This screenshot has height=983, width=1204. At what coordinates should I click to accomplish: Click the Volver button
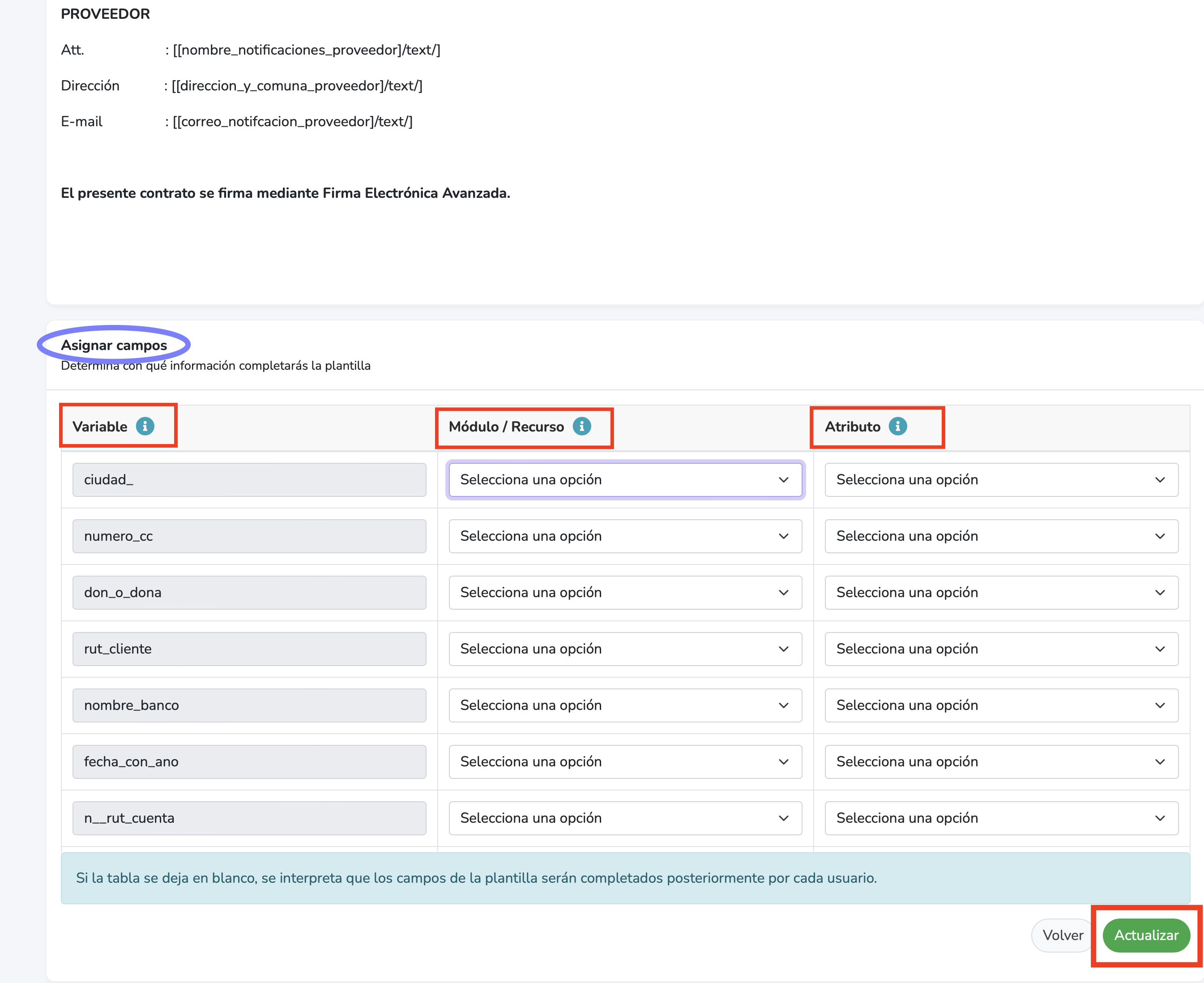[x=1063, y=936]
